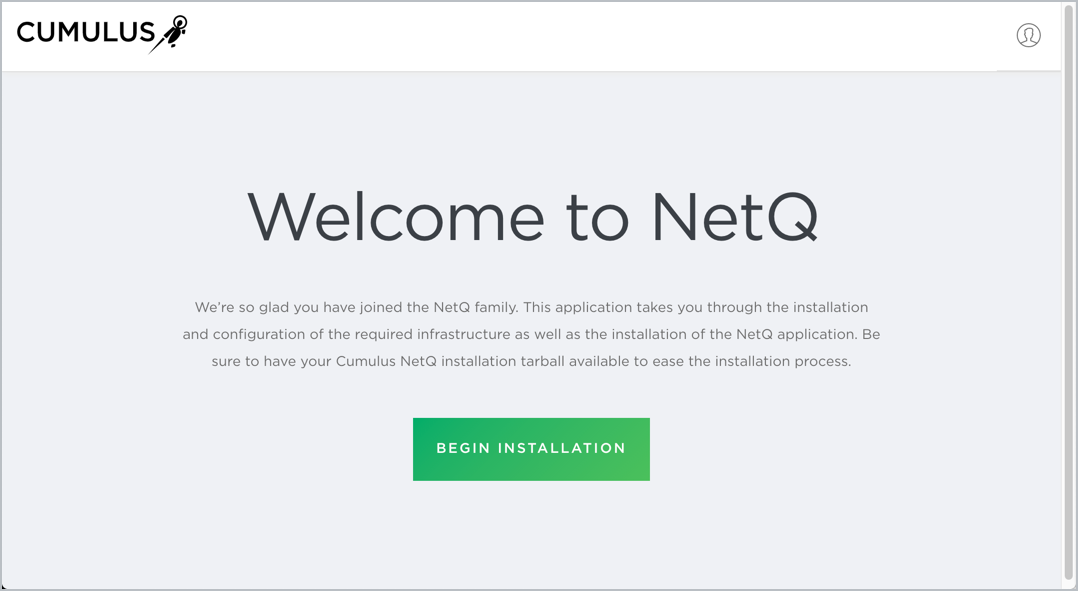
Task: Click the word "Welcome" in the heading
Action: tap(395, 215)
